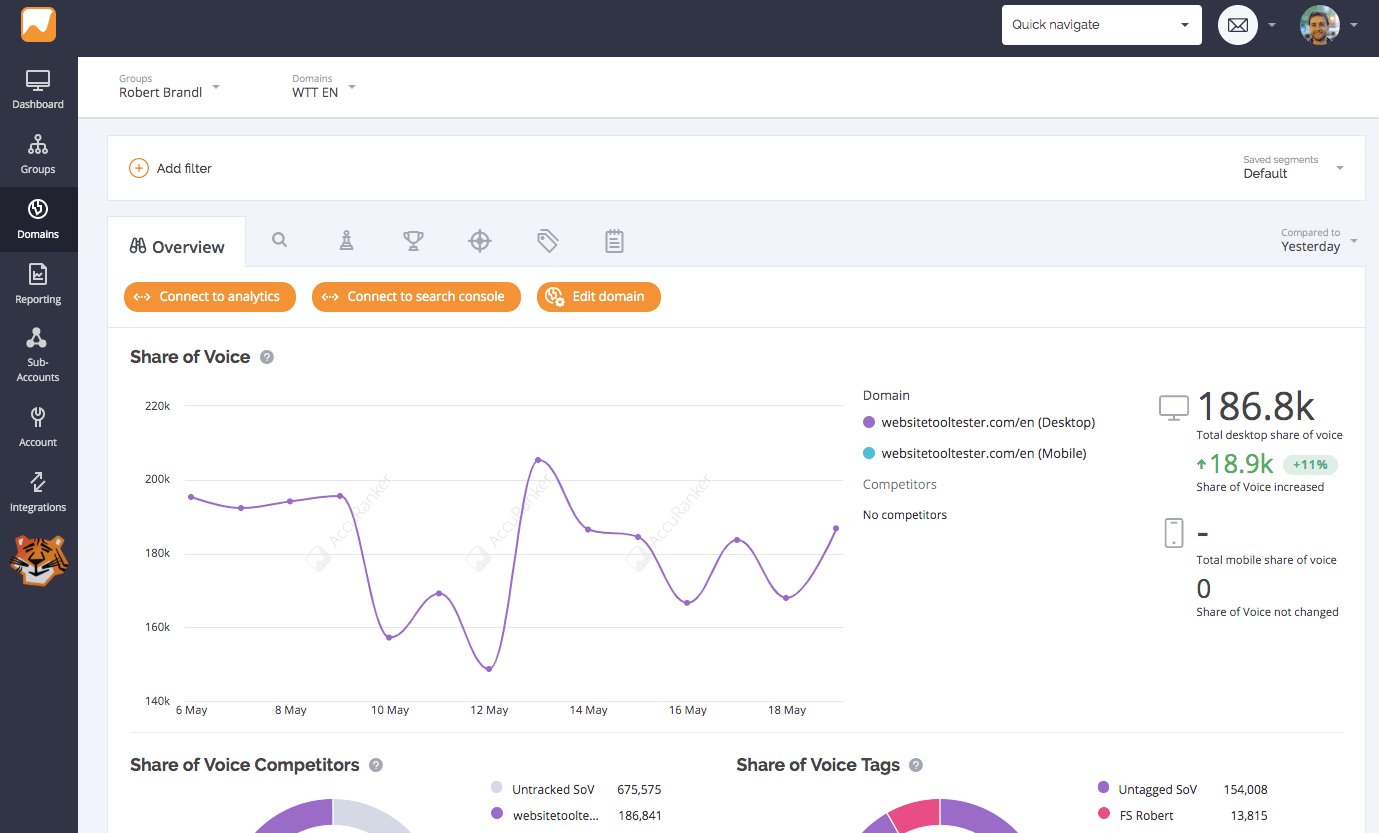Open the Compared to Yesterday dropdown
1379x833 pixels.
pyautogui.click(x=1319, y=240)
